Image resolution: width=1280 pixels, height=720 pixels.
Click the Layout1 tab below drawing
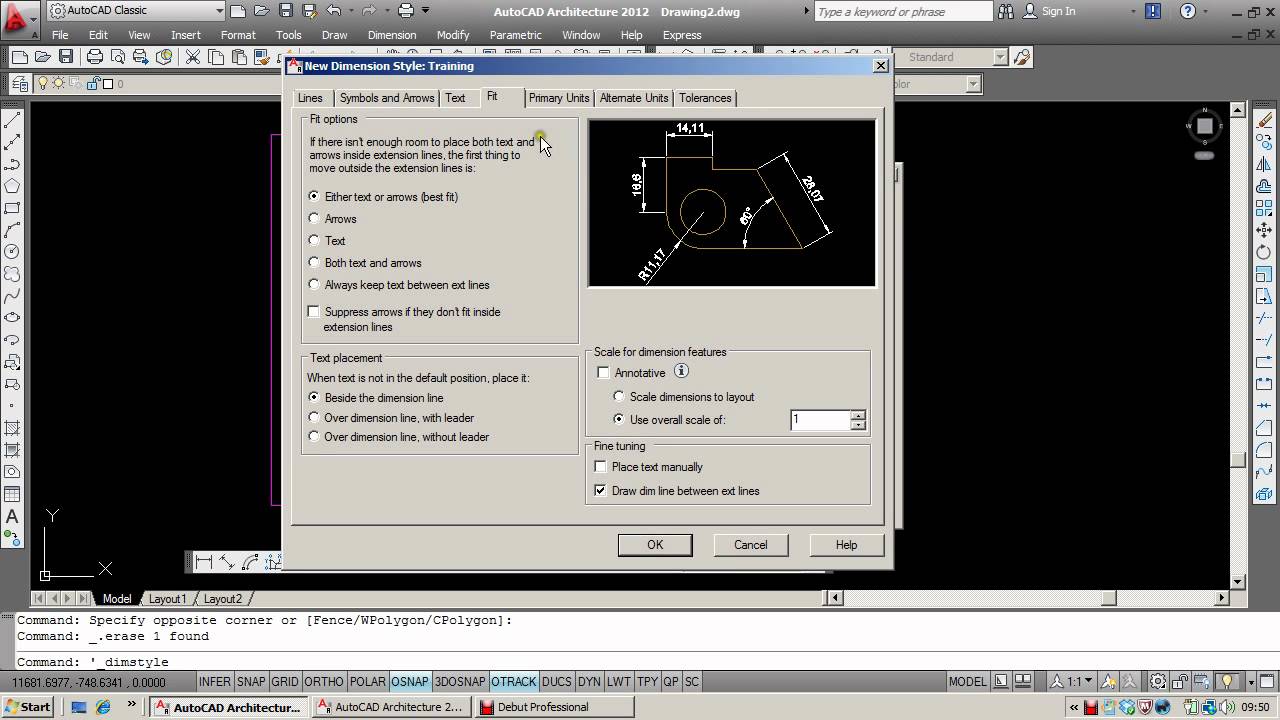(x=167, y=599)
